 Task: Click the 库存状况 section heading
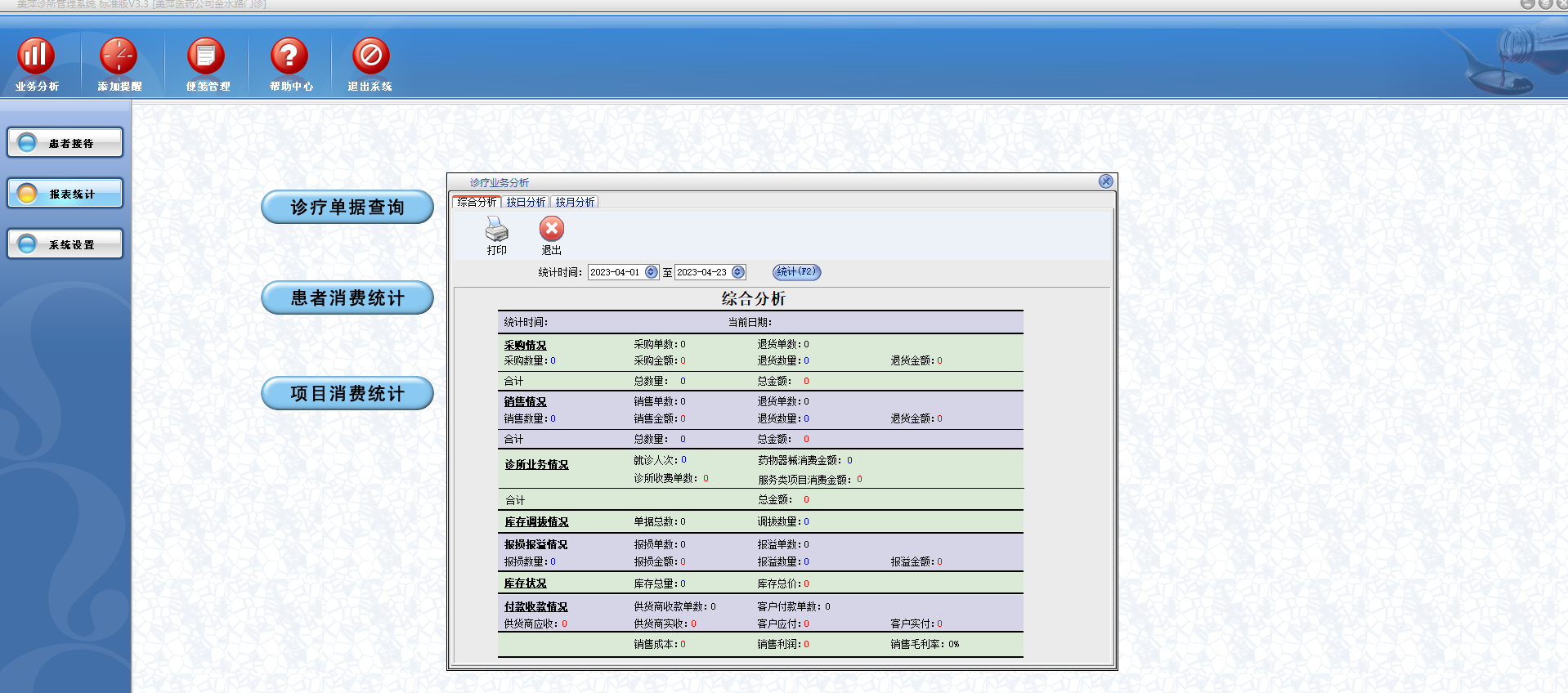point(525,583)
